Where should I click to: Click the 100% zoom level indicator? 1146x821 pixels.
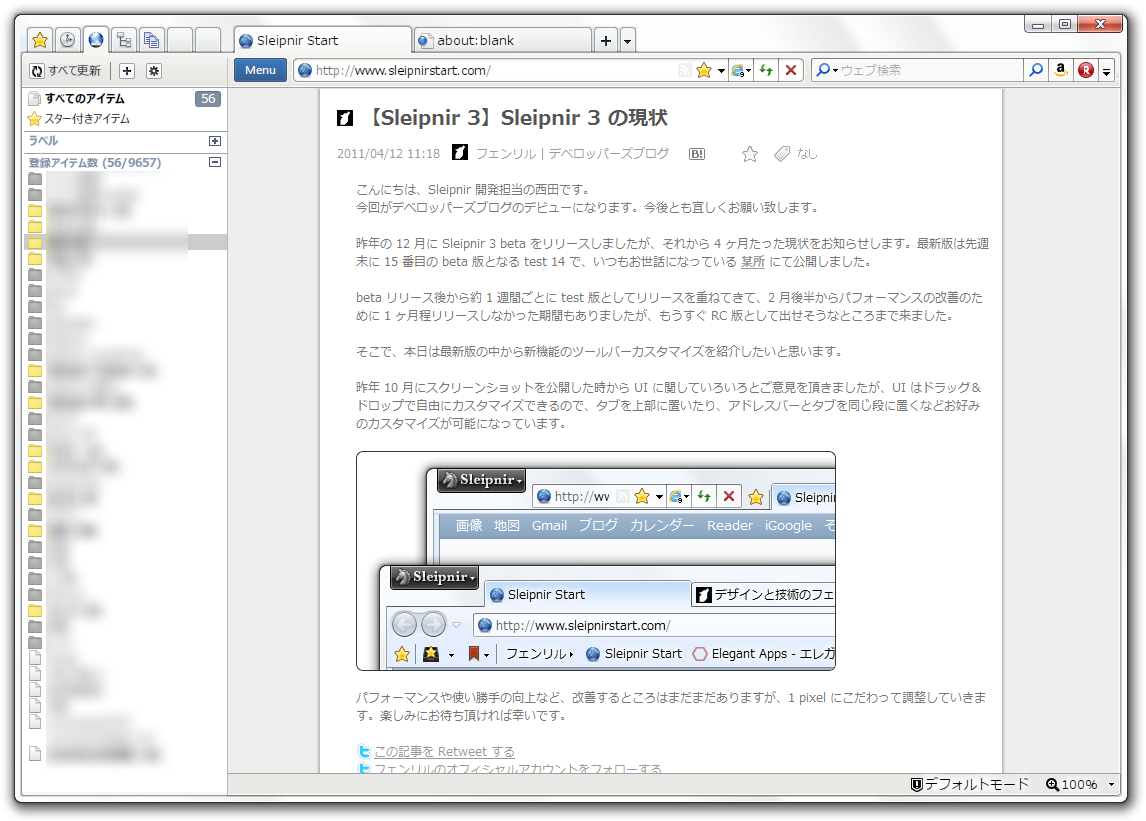click(x=1071, y=784)
